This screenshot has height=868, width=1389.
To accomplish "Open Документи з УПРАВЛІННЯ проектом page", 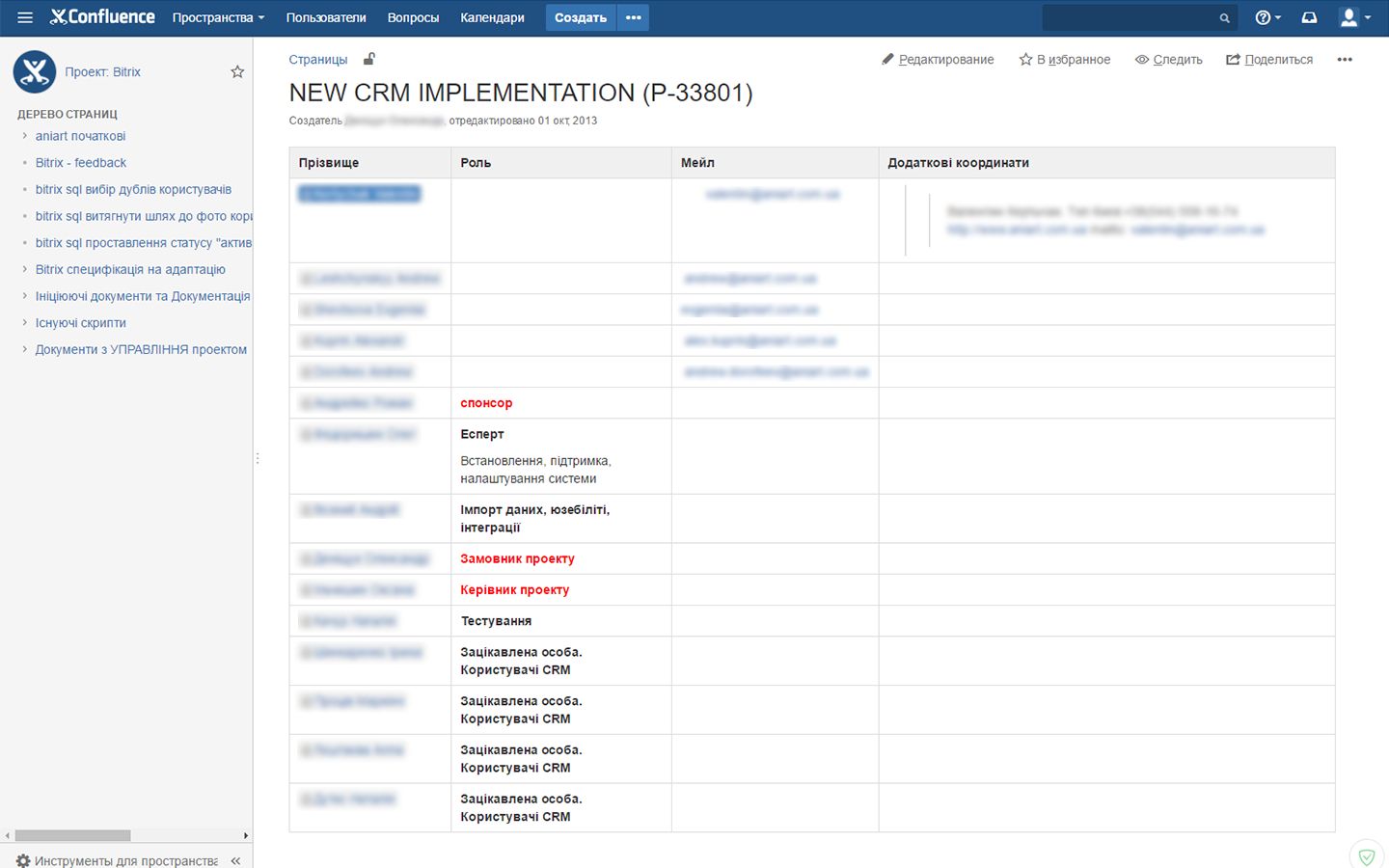I will [141, 350].
